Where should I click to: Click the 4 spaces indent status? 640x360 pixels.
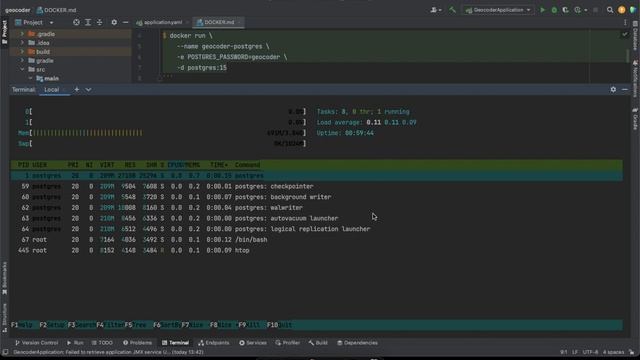(613, 352)
